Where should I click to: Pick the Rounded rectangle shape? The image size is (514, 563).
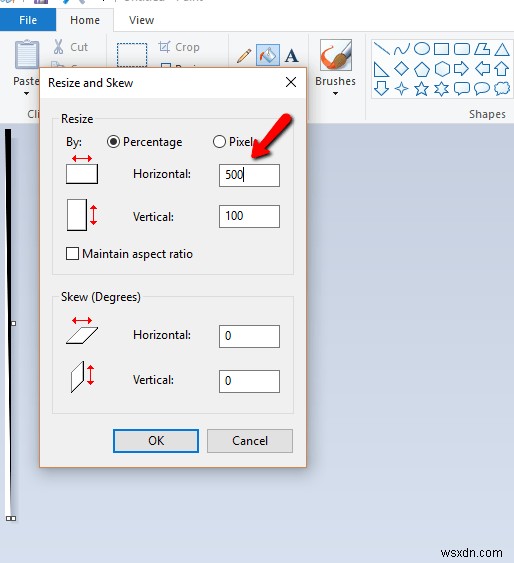(x=462, y=49)
